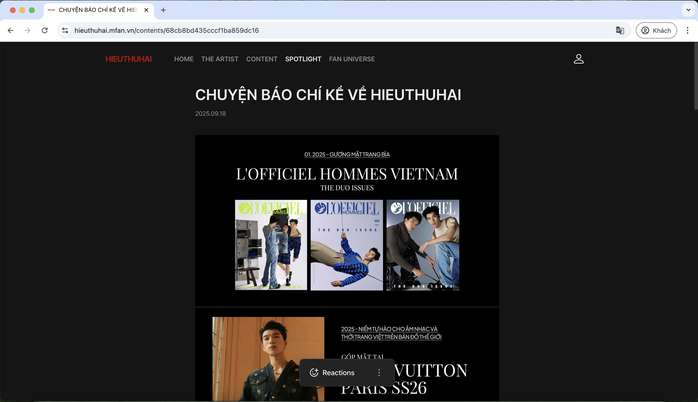Open the Khách guest profile button
The width and height of the screenshot is (698, 402).
click(656, 31)
